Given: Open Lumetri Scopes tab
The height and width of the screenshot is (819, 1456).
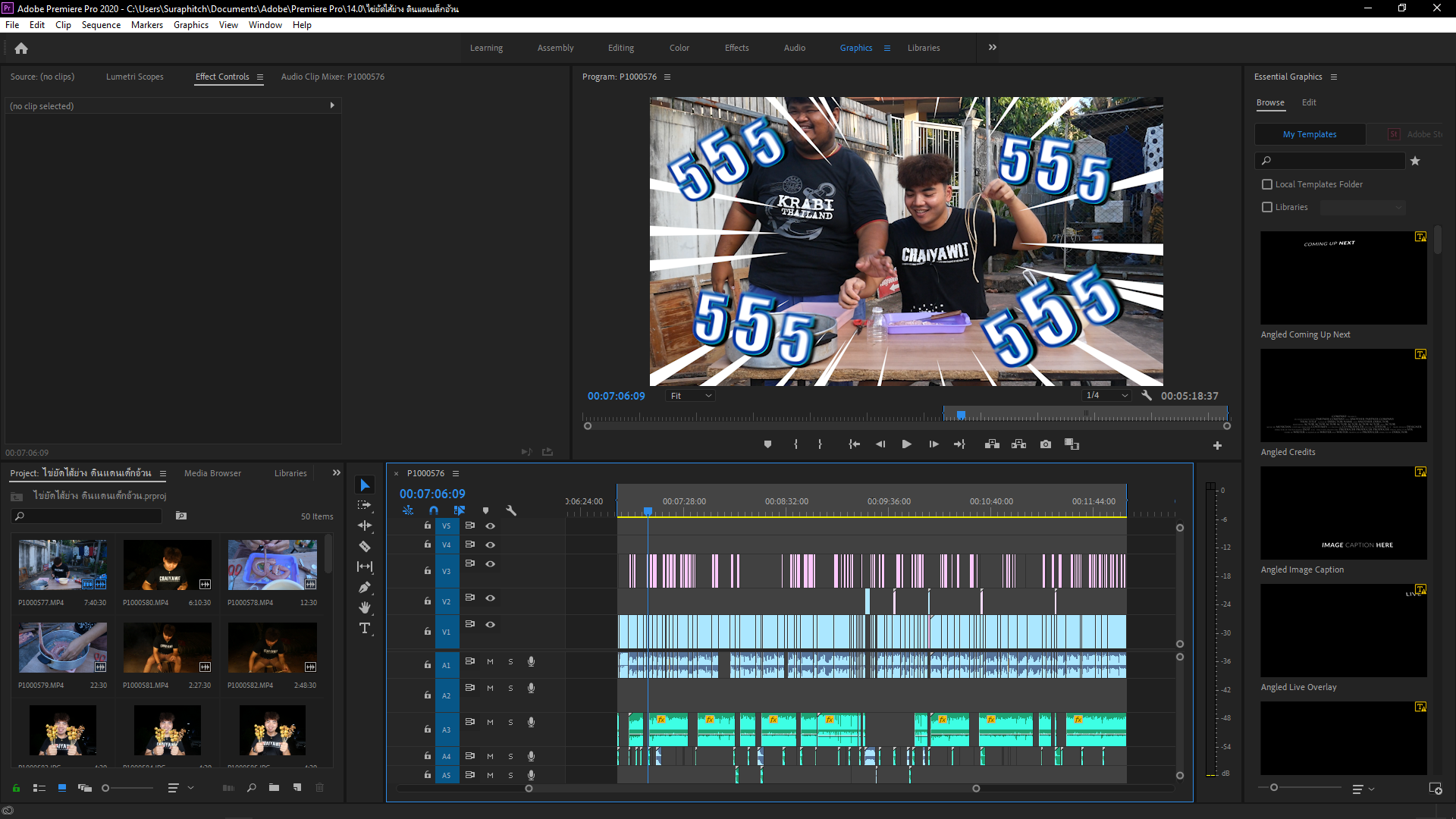Looking at the screenshot, I should click(x=134, y=77).
